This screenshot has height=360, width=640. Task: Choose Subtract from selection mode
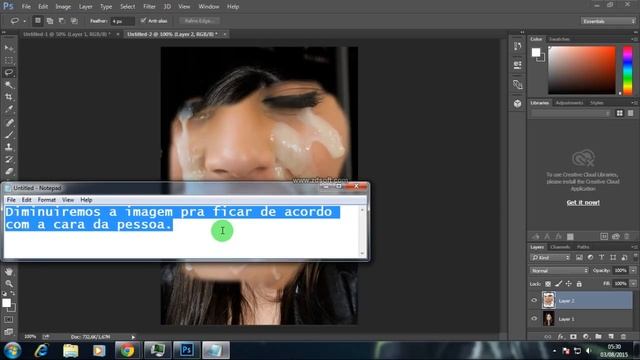(x=62, y=20)
